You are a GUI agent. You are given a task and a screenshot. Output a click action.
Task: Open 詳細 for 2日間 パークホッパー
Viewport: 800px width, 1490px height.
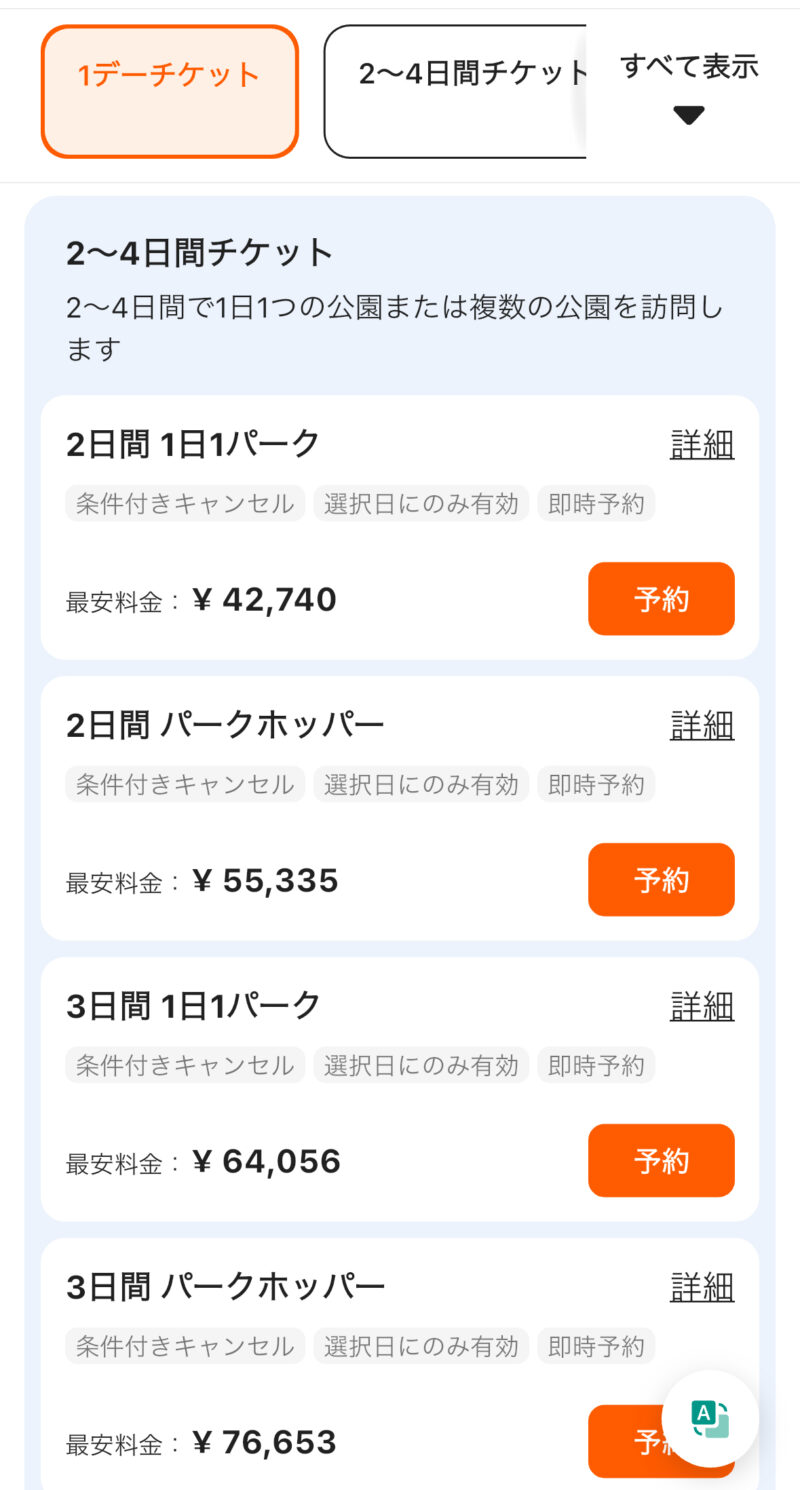click(702, 725)
